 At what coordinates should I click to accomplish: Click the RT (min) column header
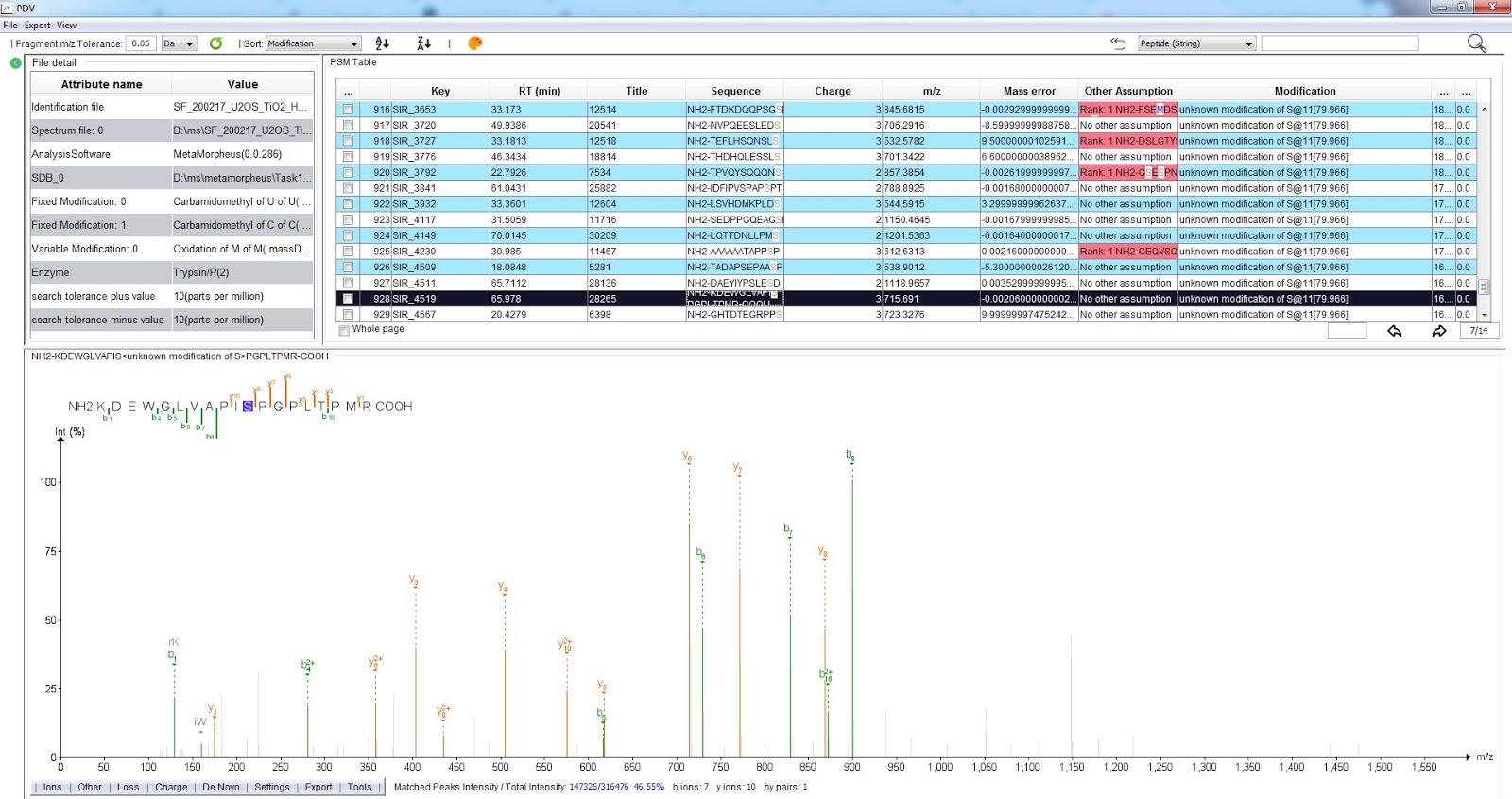click(539, 91)
